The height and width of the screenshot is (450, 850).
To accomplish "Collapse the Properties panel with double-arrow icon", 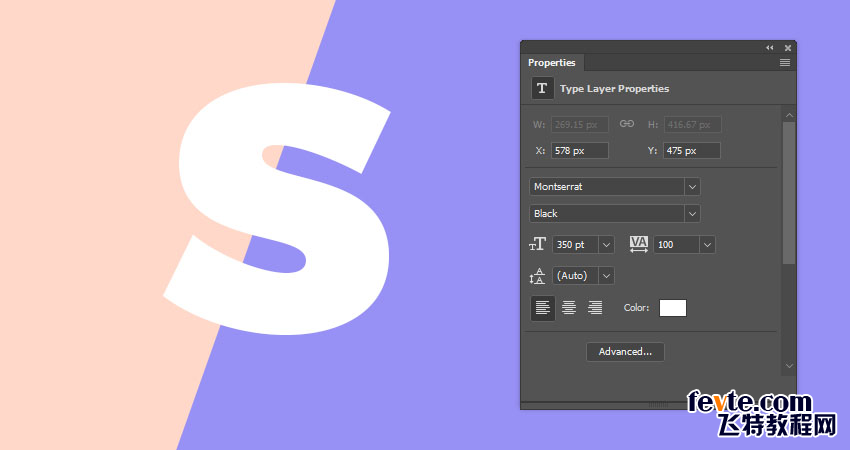I will 769,48.
